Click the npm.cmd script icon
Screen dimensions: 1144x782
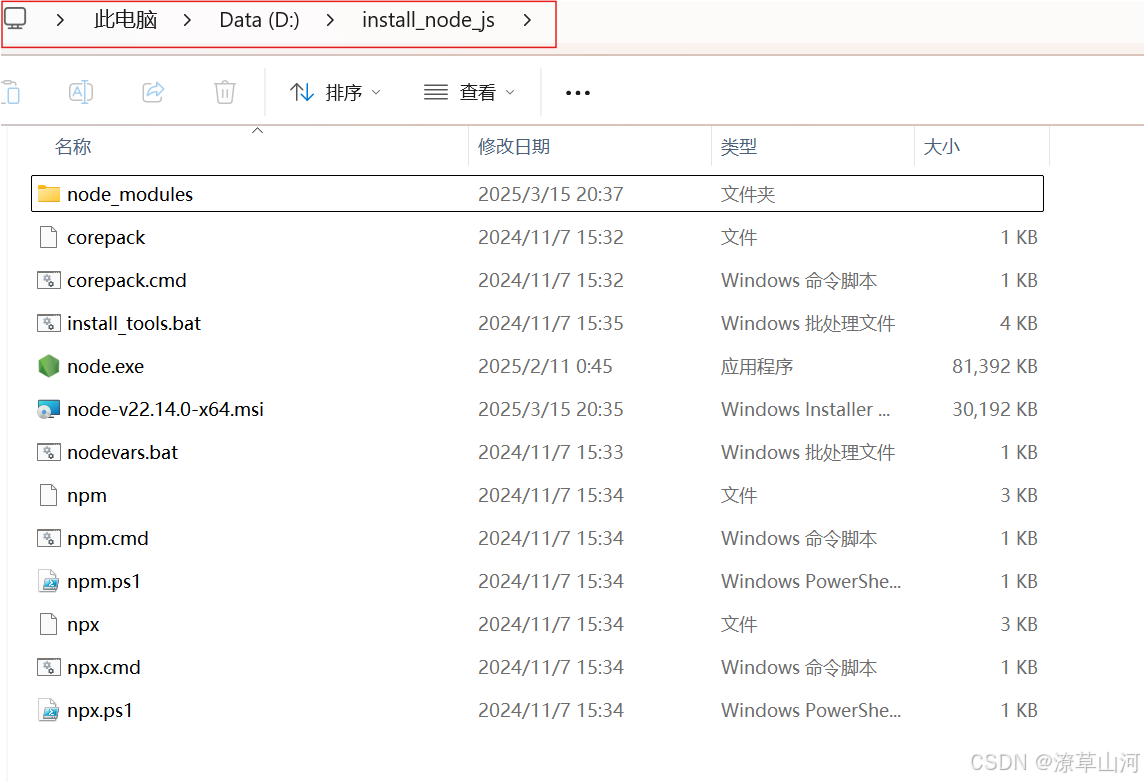point(49,538)
